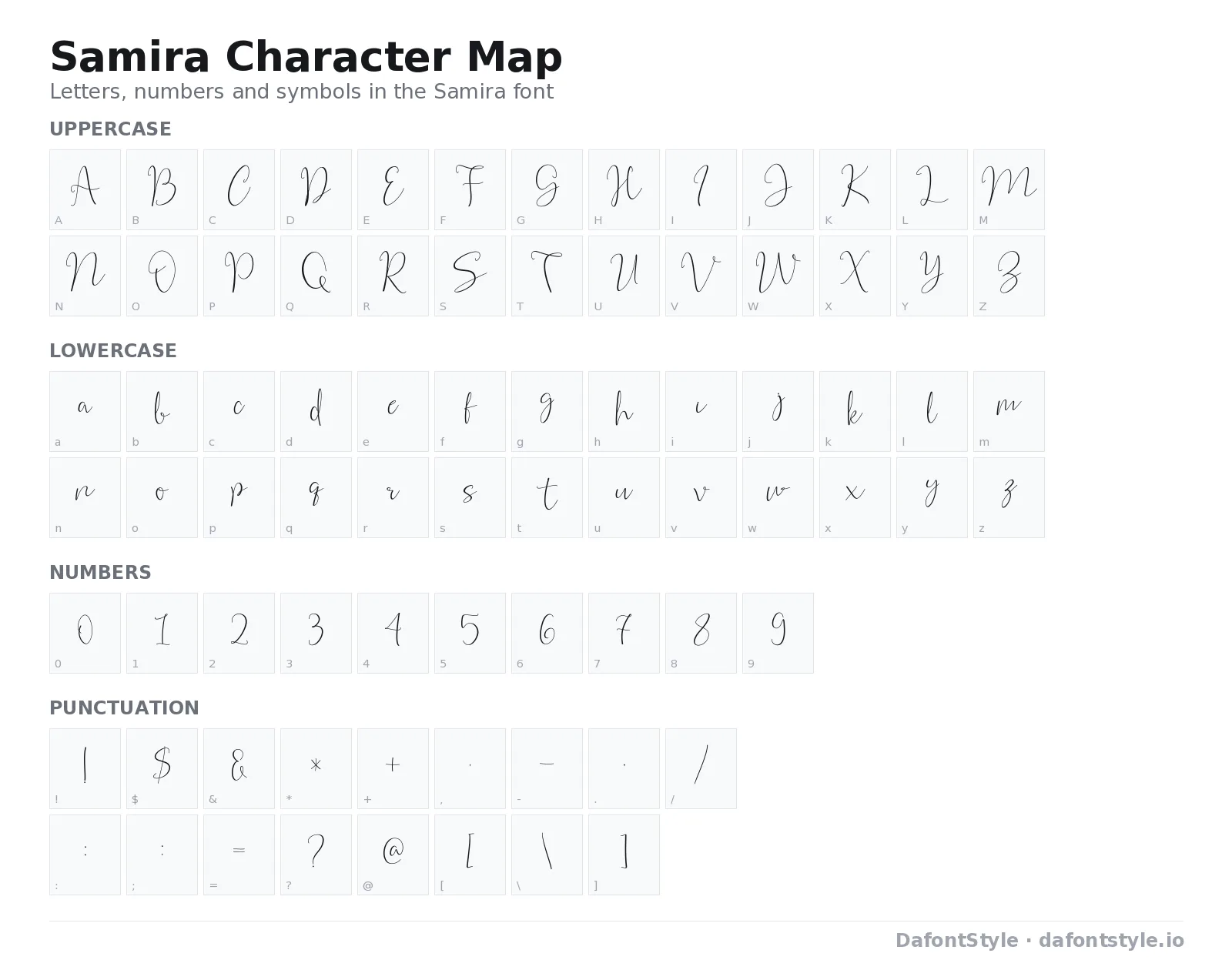Click the lowercase k glyph cell

click(x=855, y=411)
